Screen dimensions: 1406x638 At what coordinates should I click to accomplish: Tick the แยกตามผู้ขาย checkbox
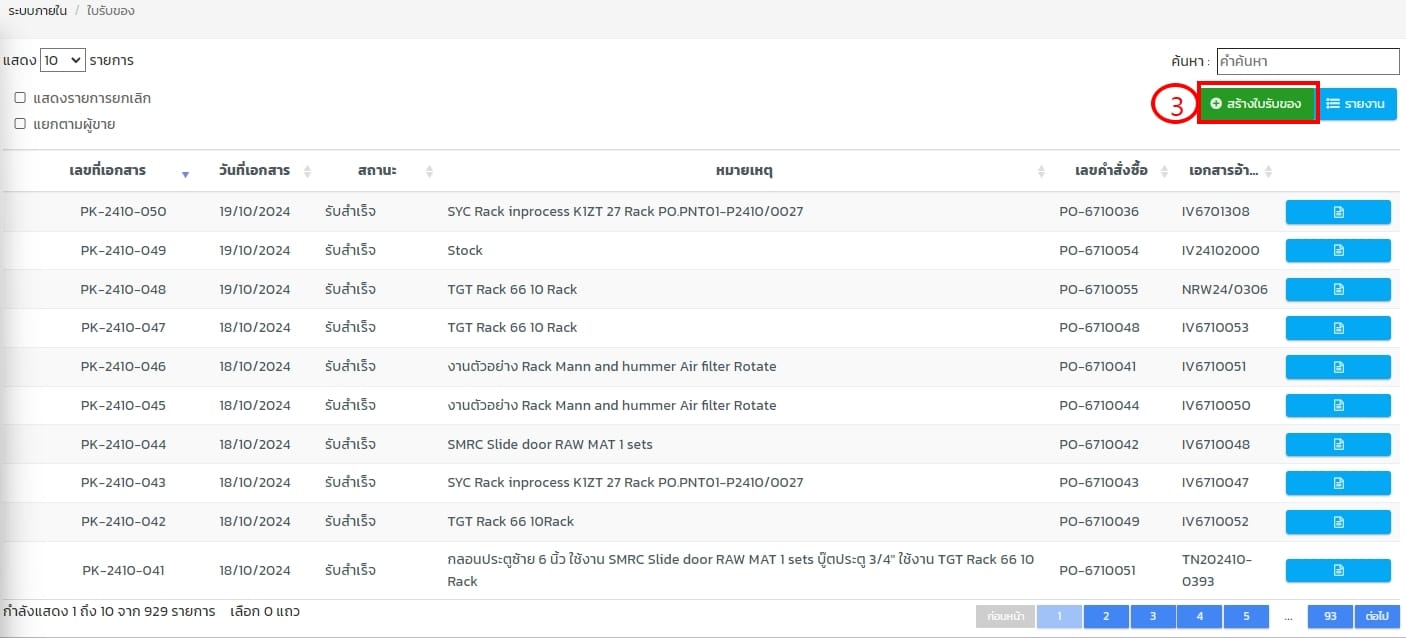click(20, 124)
